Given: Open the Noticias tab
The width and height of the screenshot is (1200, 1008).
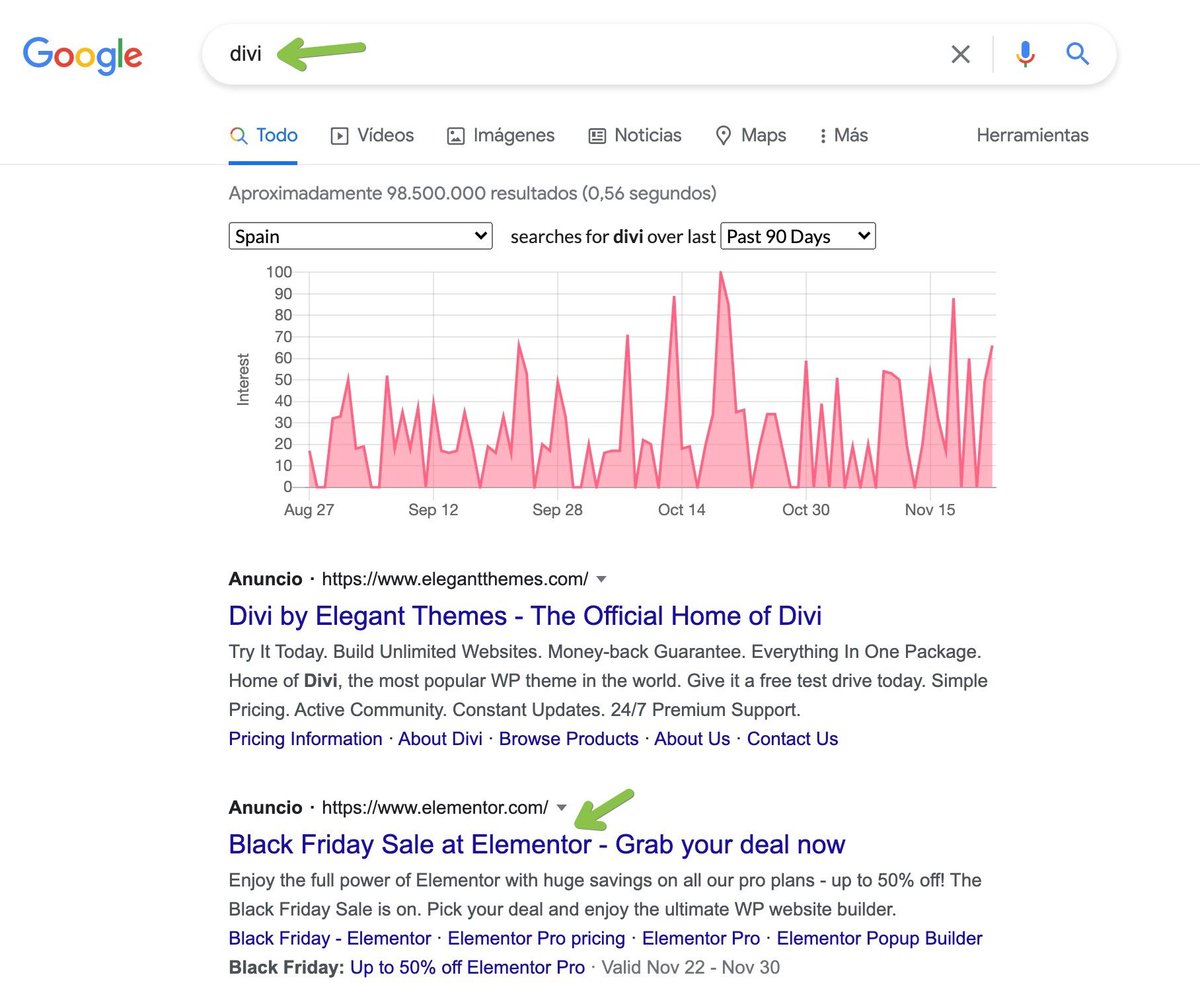Looking at the screenshot, I should point(635,135).
